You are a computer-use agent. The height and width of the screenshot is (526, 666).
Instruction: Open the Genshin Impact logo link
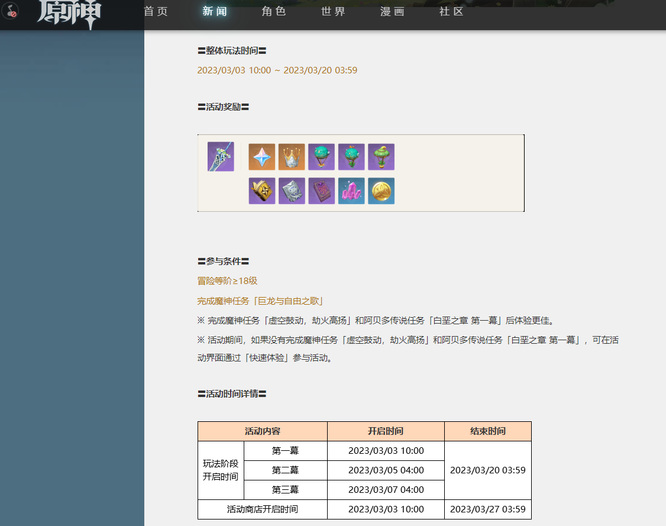point(69,14)
